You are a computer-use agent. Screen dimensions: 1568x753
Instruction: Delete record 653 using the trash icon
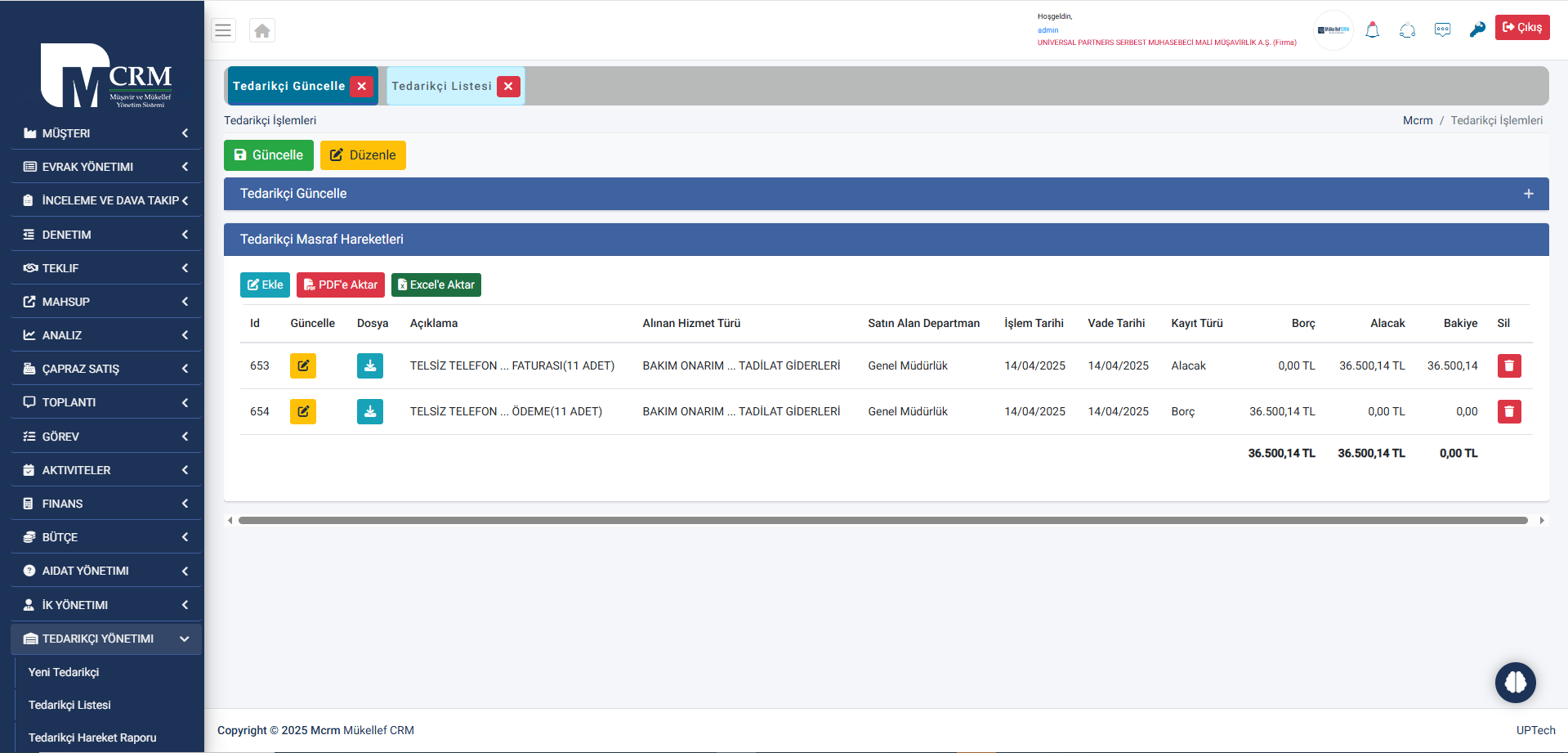pos(1508,365)
